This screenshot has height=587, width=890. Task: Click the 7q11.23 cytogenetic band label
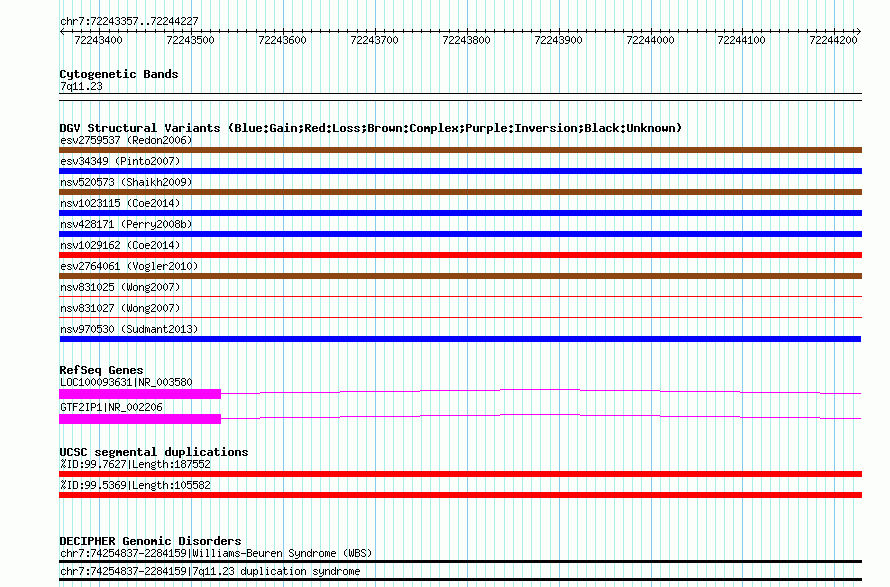[x=81, y=86]
